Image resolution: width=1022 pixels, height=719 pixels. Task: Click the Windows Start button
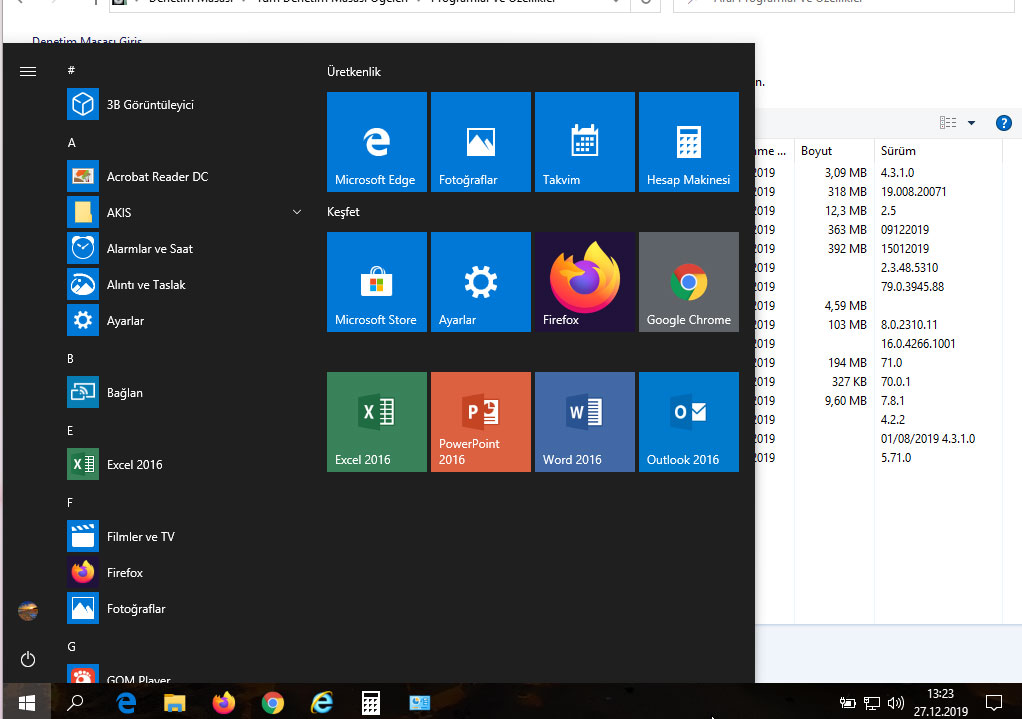pyautogui.click(x=27, y=703)
